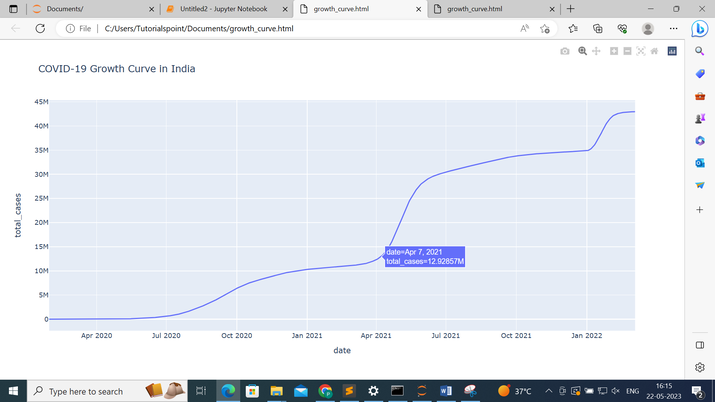Show hidden system tray icons chevron
Image resolution: width=715 pixels, height=402 pixels.
pyautogui.click(x=549, y=391)
